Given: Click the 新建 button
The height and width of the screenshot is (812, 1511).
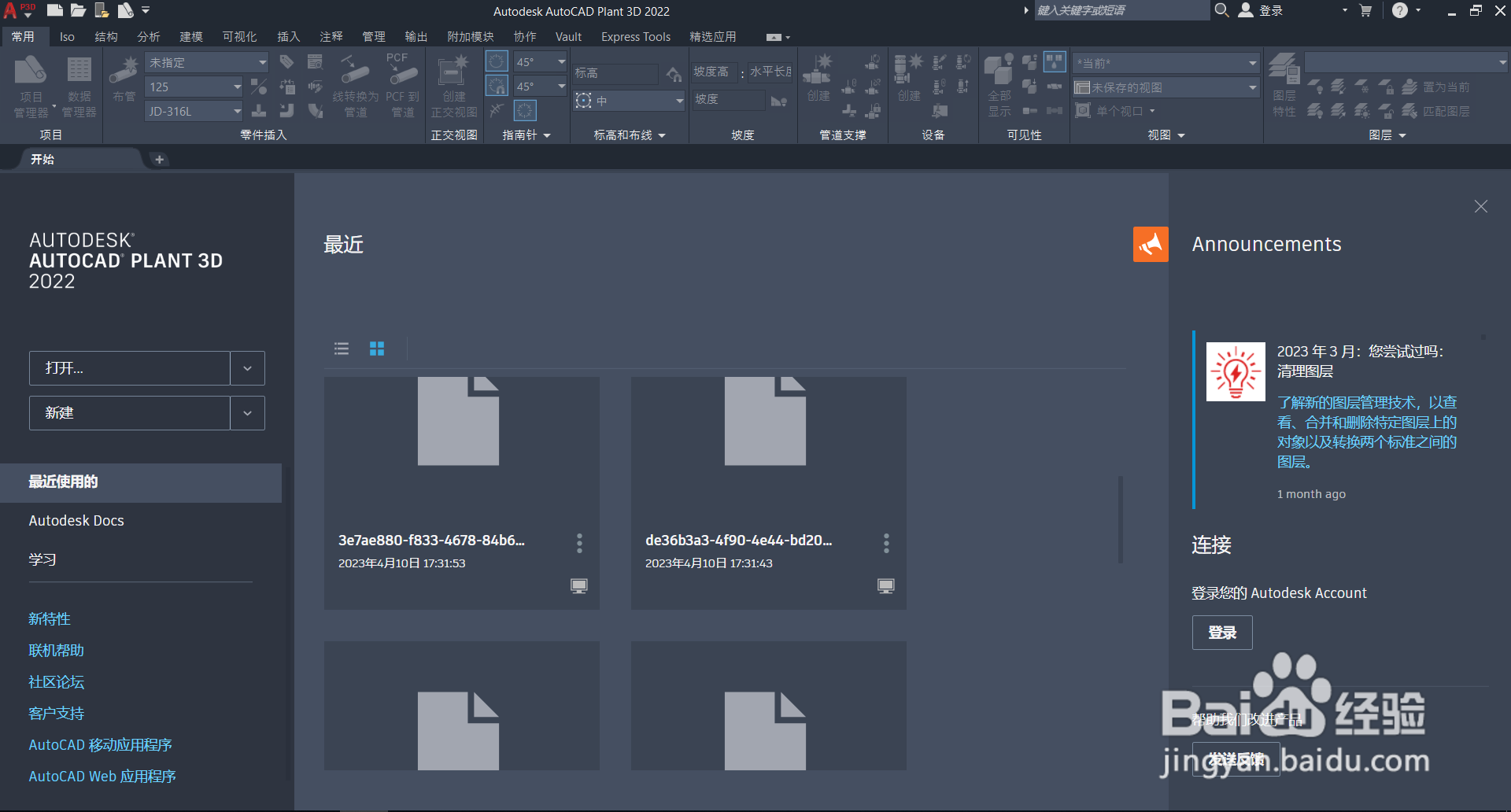Looking at the screenshot, I should [130, 413].
